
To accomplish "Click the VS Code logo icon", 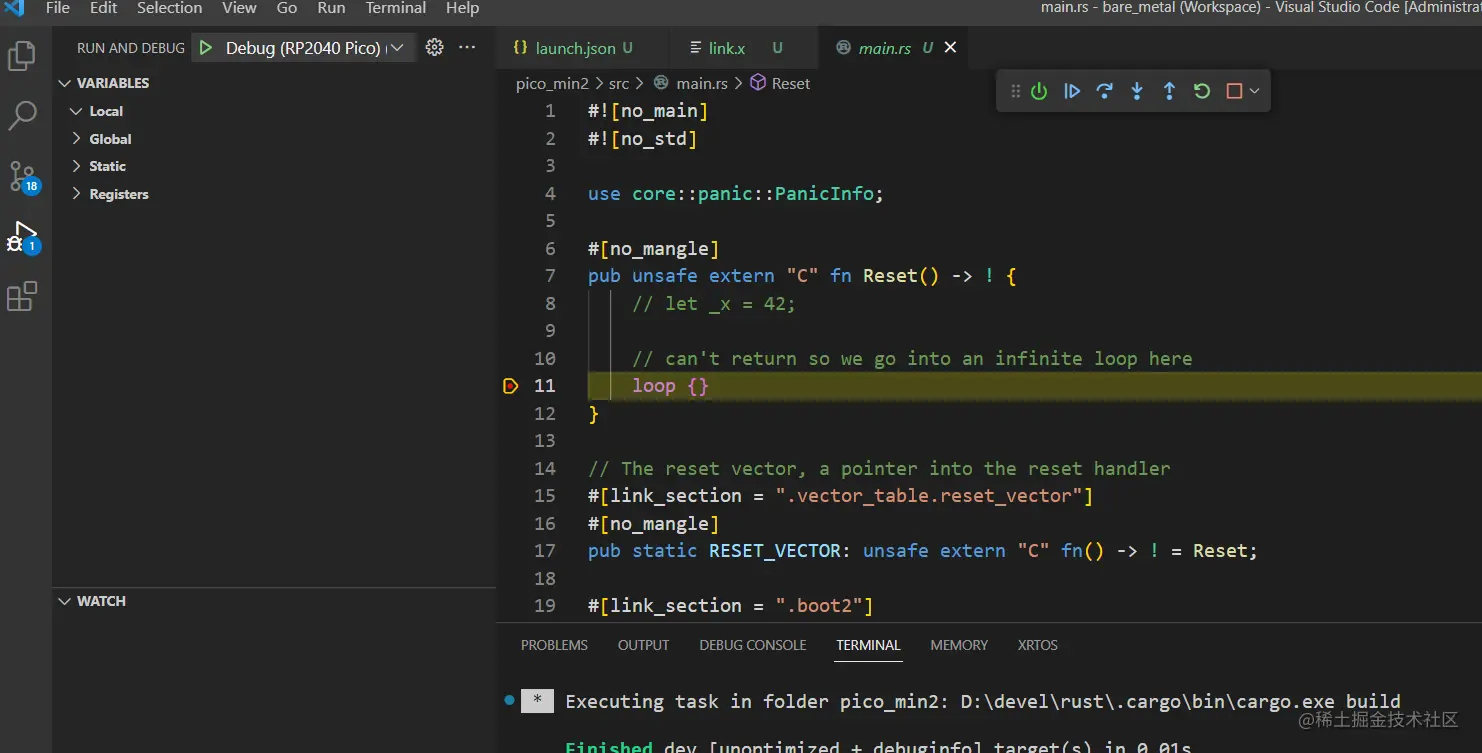I will [x=15, y=8].
